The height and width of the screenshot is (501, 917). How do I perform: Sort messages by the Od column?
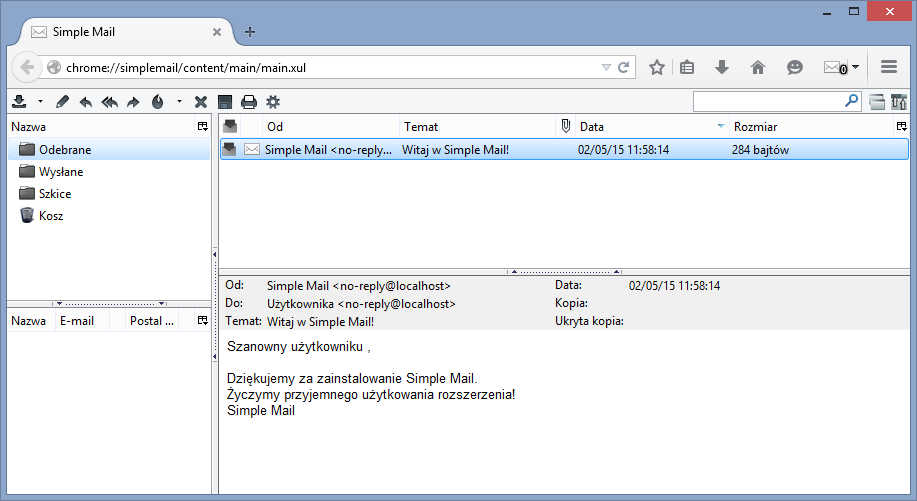[x=330, y=127]
